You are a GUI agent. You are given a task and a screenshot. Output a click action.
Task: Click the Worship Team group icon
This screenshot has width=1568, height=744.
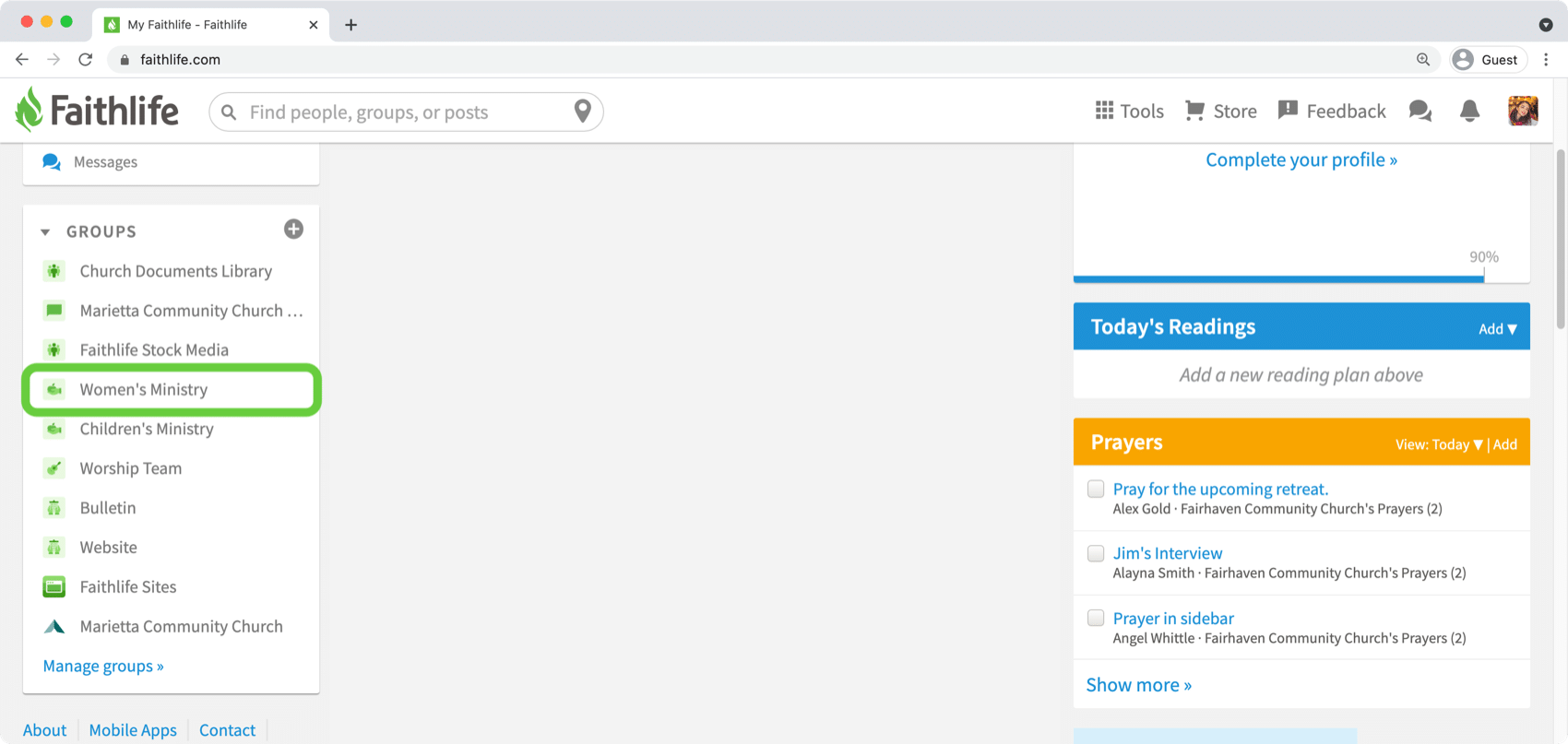[x=54, y=468]
